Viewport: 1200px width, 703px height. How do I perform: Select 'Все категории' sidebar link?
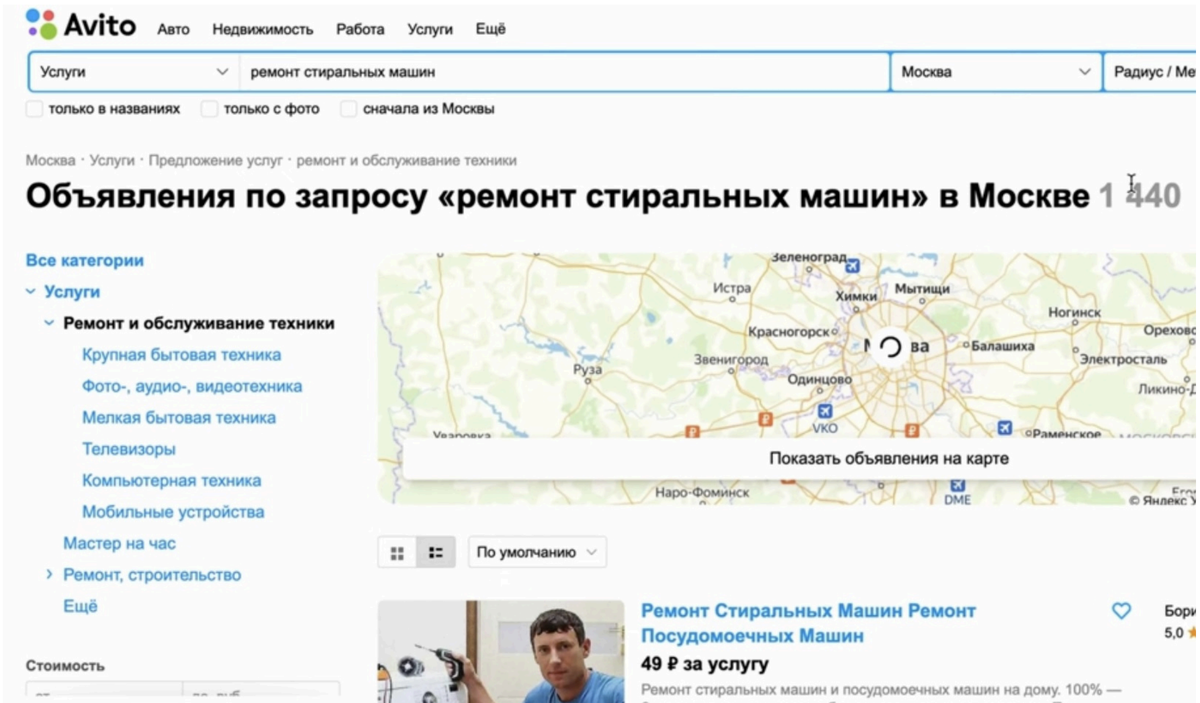[x=85, y=260]
